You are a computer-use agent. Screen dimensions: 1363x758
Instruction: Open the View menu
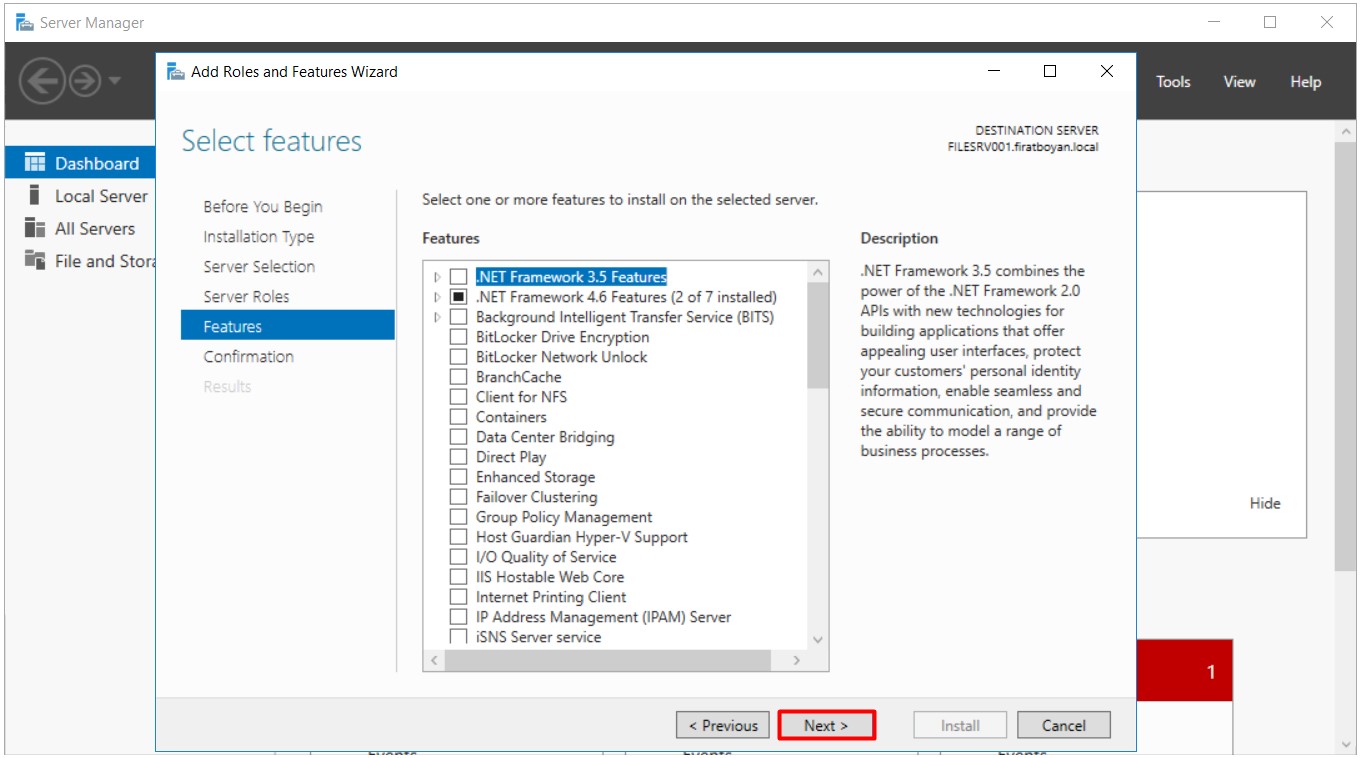coord(1239,82)
